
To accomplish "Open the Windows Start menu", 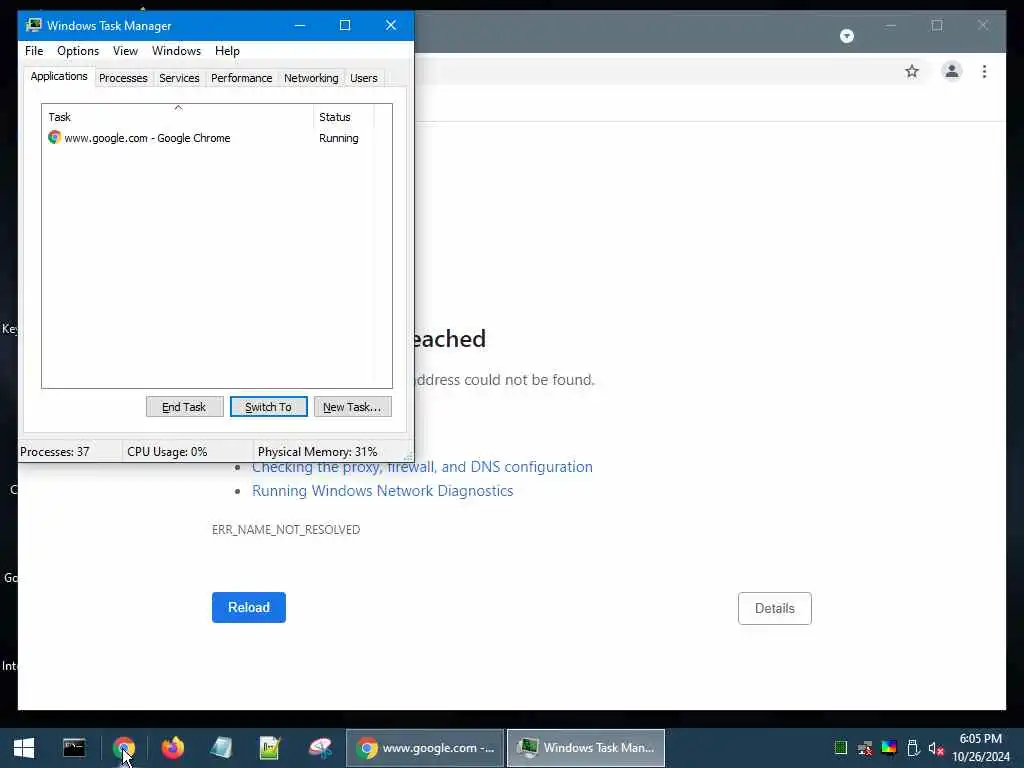I will tap(24, 748).
